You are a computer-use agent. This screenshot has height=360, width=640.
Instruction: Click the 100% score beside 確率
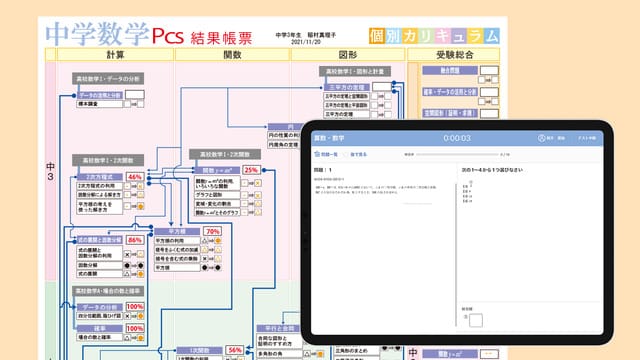pos(135,328)
